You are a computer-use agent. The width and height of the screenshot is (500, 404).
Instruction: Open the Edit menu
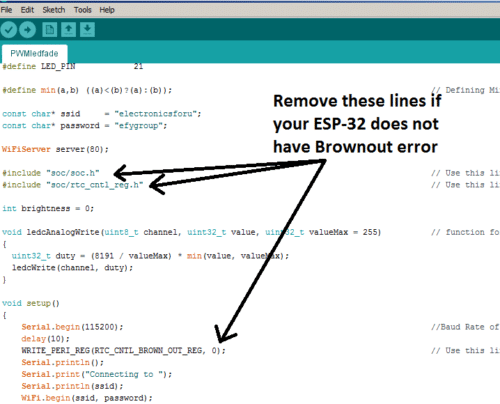tap(27, 10)
